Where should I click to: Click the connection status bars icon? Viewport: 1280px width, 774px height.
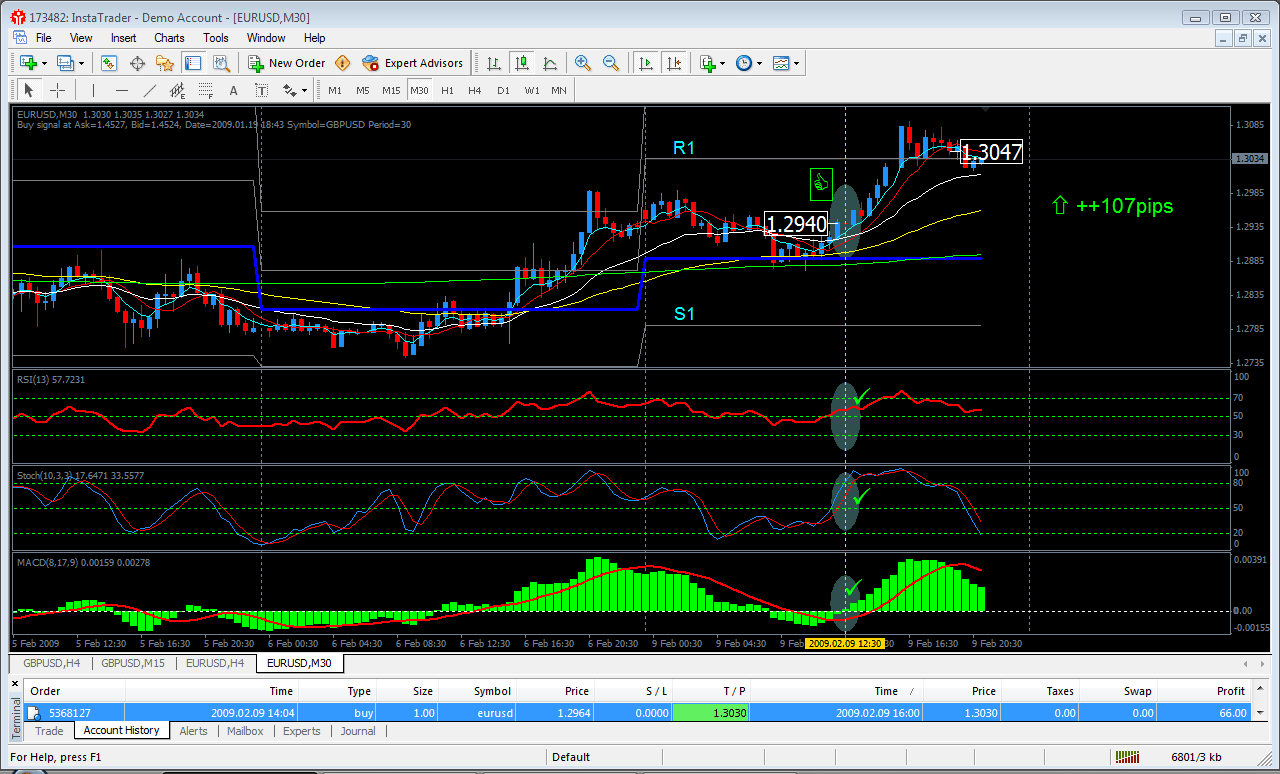click(1127, 757)
